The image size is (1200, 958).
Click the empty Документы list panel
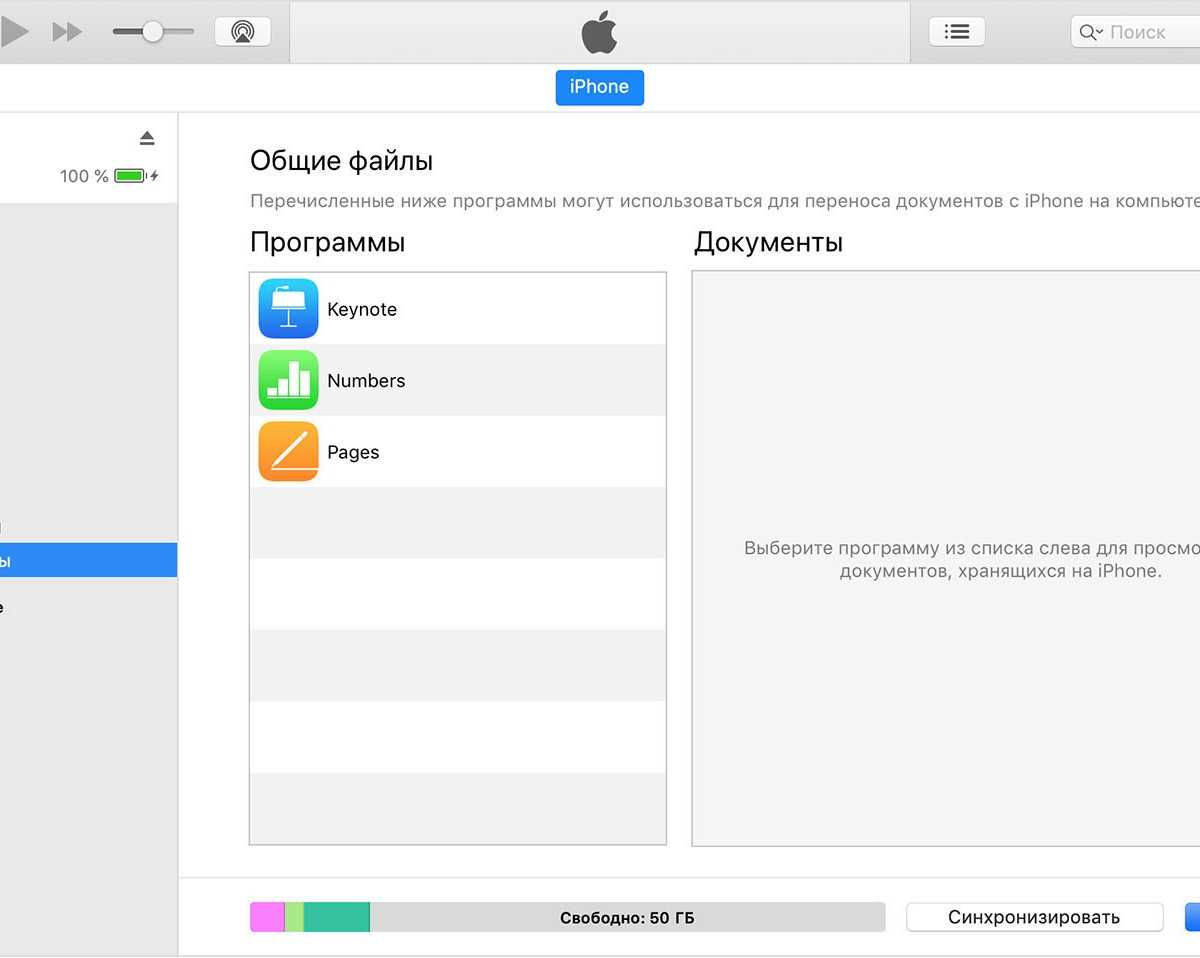point(945,700)
